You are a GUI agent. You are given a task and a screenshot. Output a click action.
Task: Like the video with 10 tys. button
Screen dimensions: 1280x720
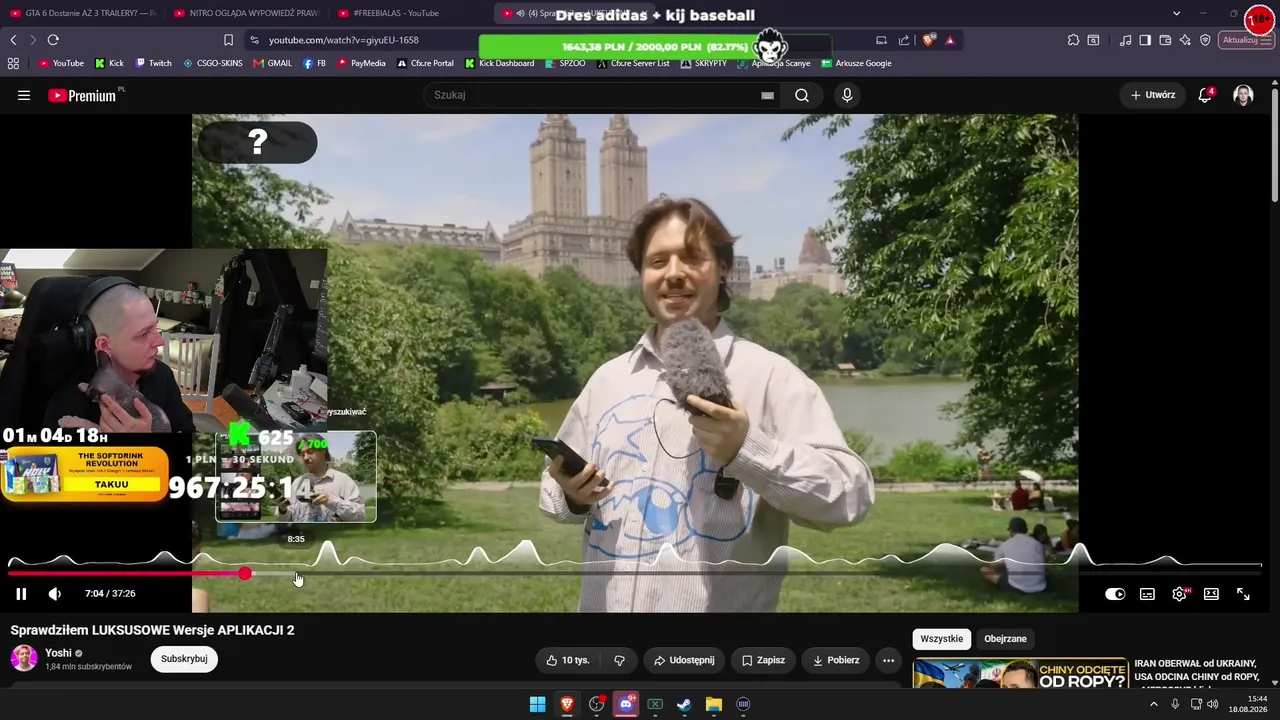tap(568, 660)
